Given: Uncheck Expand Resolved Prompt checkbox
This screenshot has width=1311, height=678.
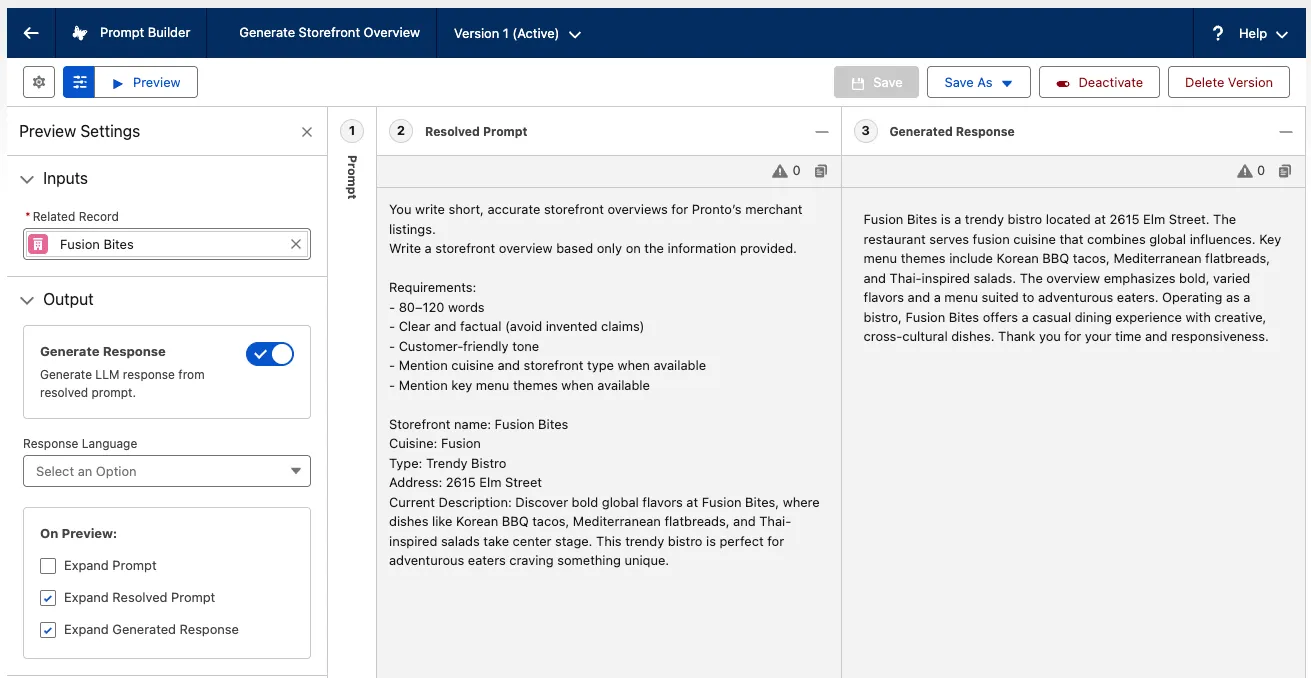Looking at the screenshot, I should 48,598.
